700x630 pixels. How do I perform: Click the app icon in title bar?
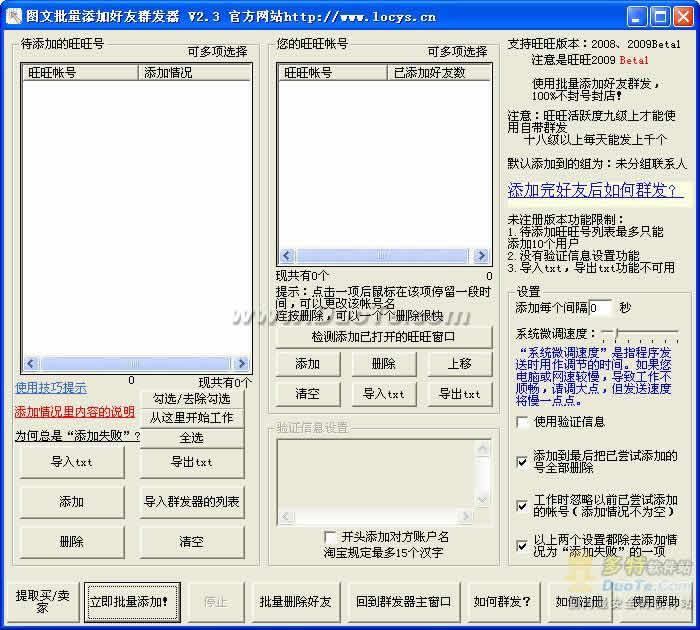point(14,17)
